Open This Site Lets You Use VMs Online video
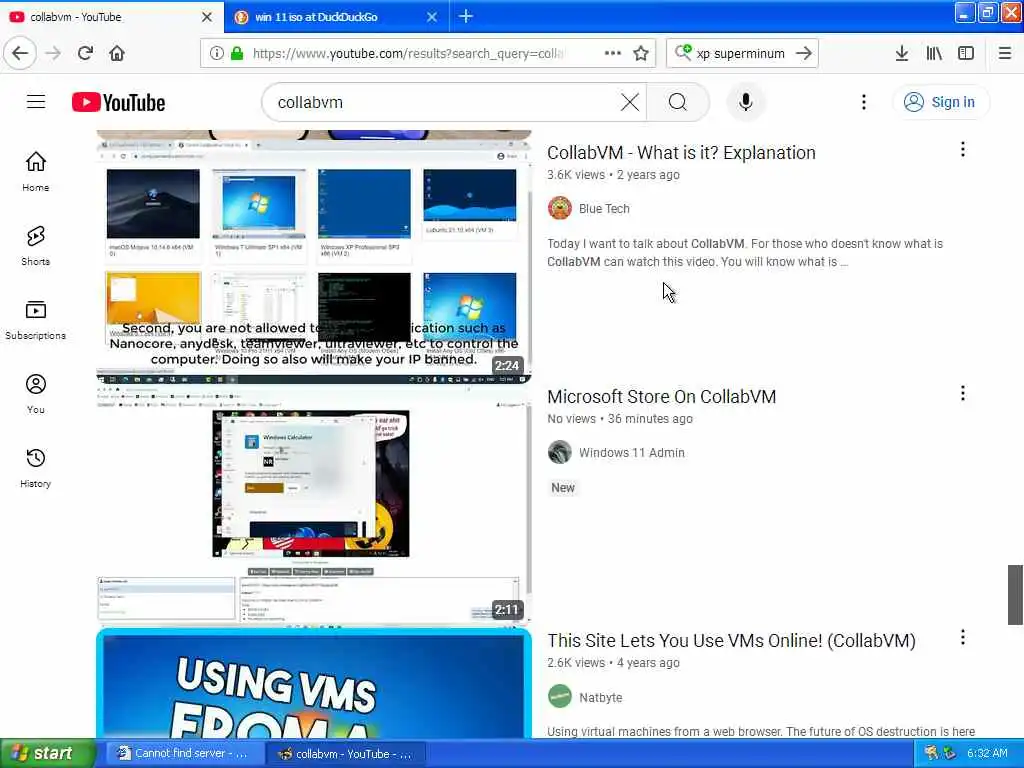This screenshot has height=768, width=1024. 731,641
